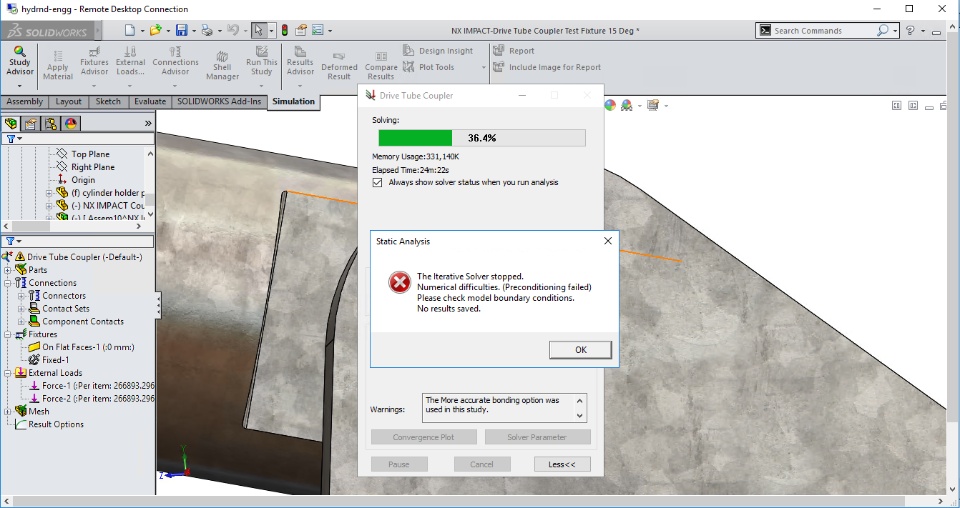
Task: Open Results Advisor
Action: pos(300,61)
